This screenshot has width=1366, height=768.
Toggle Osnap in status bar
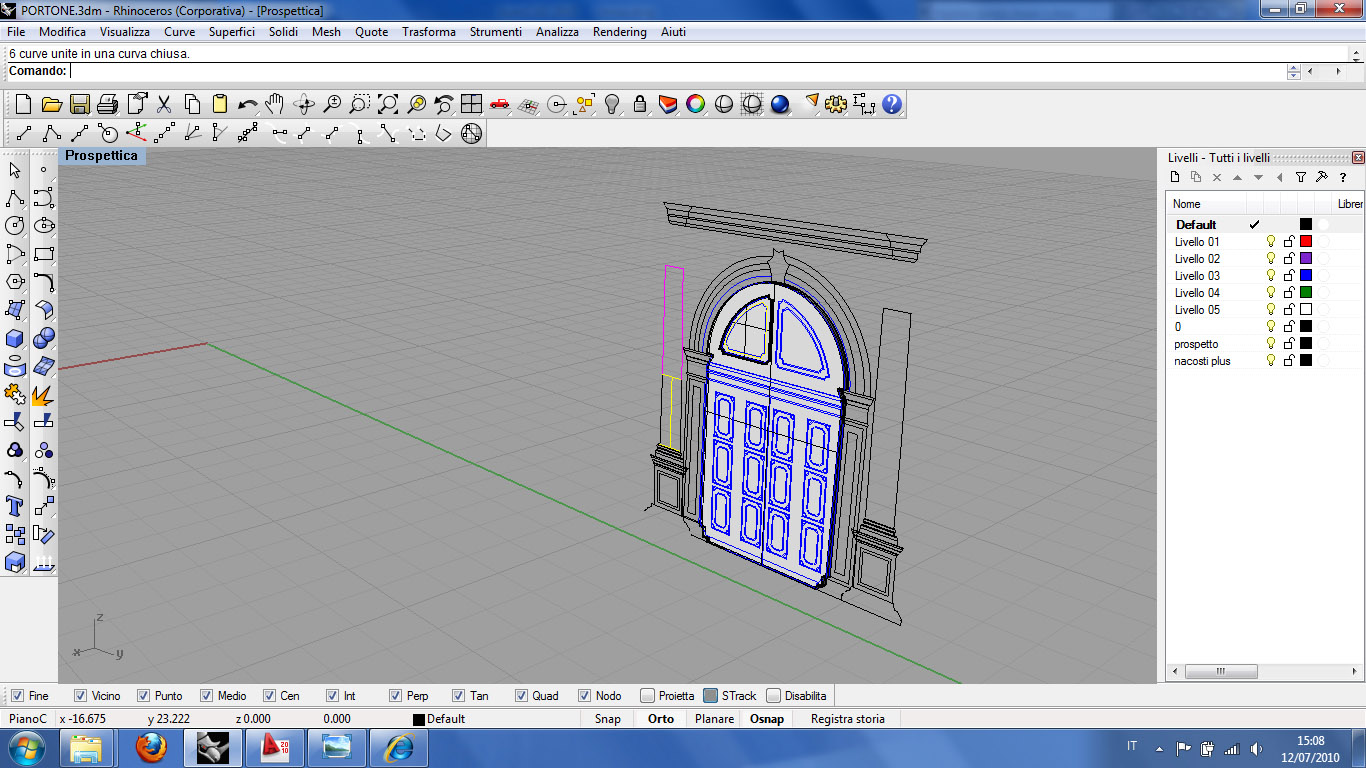pos(767,719)
